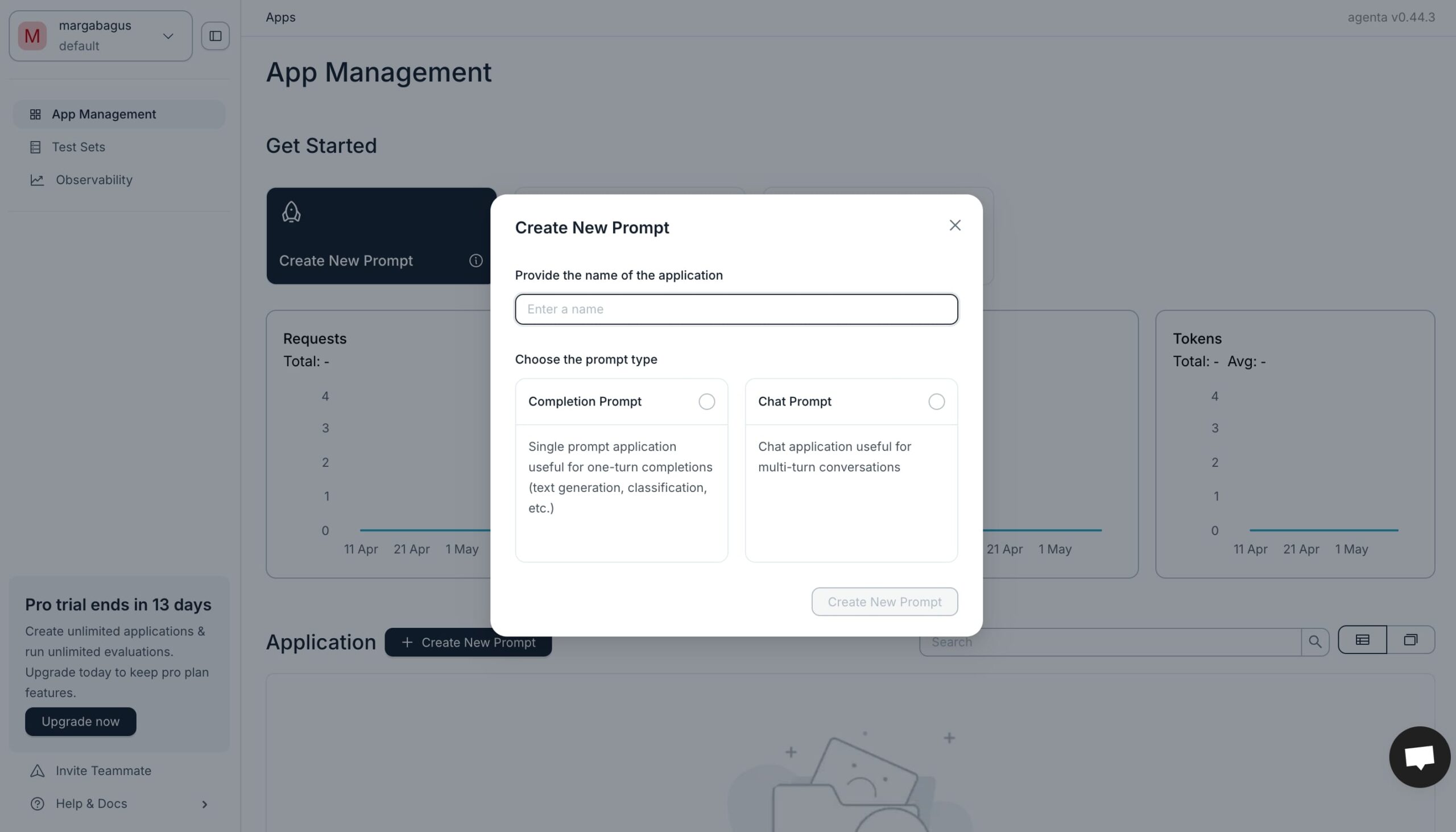Click the rocket icon on Create New Prompt card
Screen dimensions: 1456x832
click(x=291, y=212)
